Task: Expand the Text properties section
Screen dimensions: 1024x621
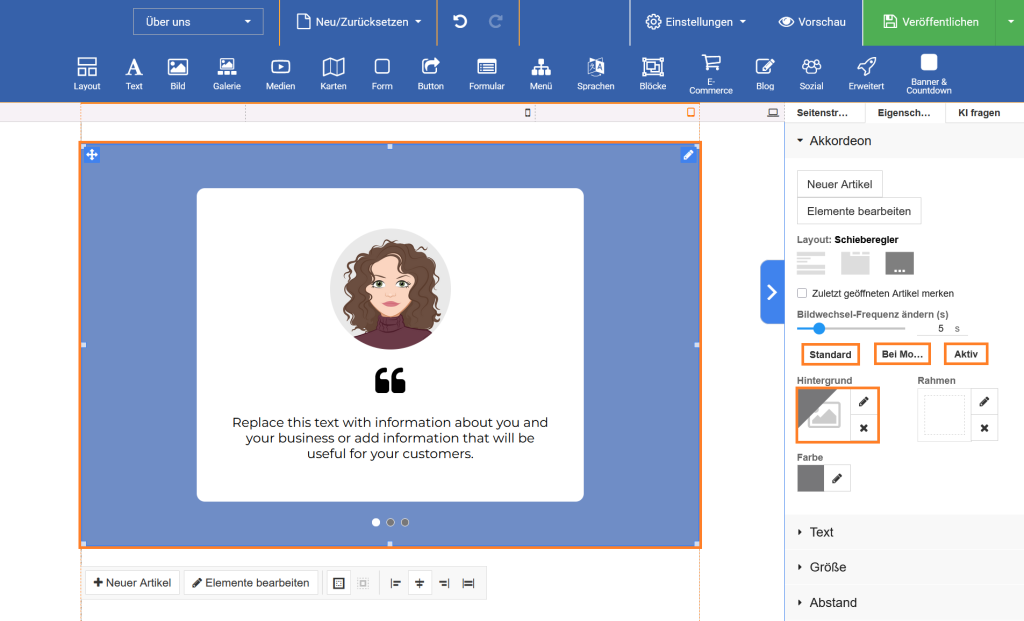Action: pos(821,532)
